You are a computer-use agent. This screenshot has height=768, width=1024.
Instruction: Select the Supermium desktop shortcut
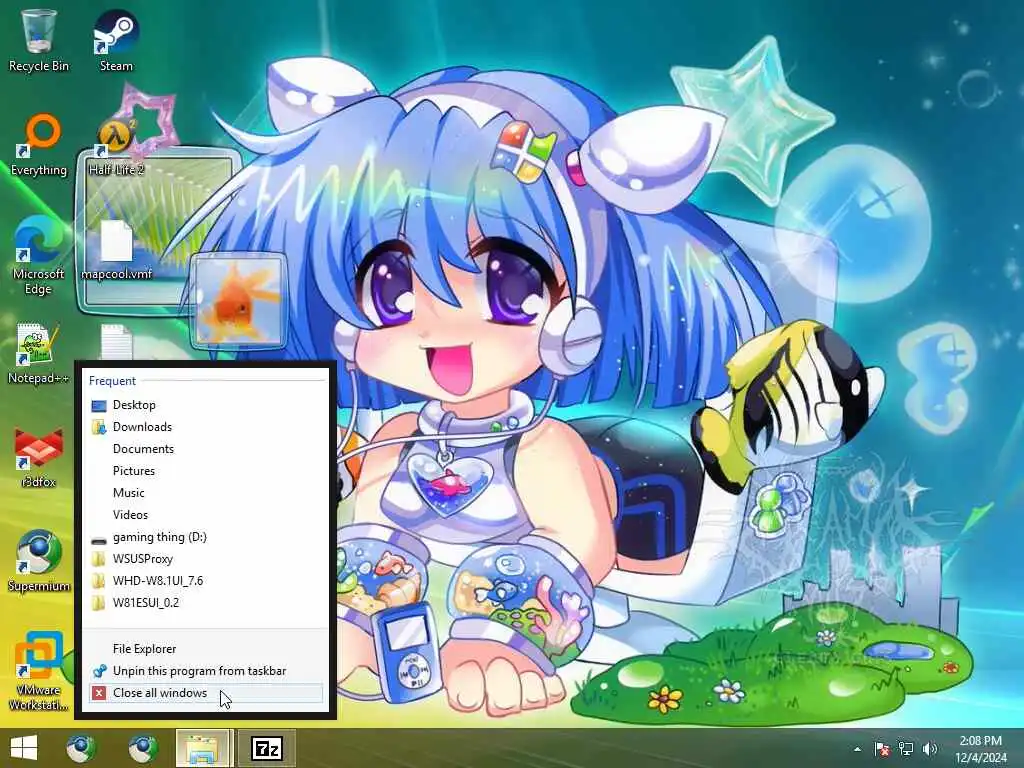click(39, 561)
